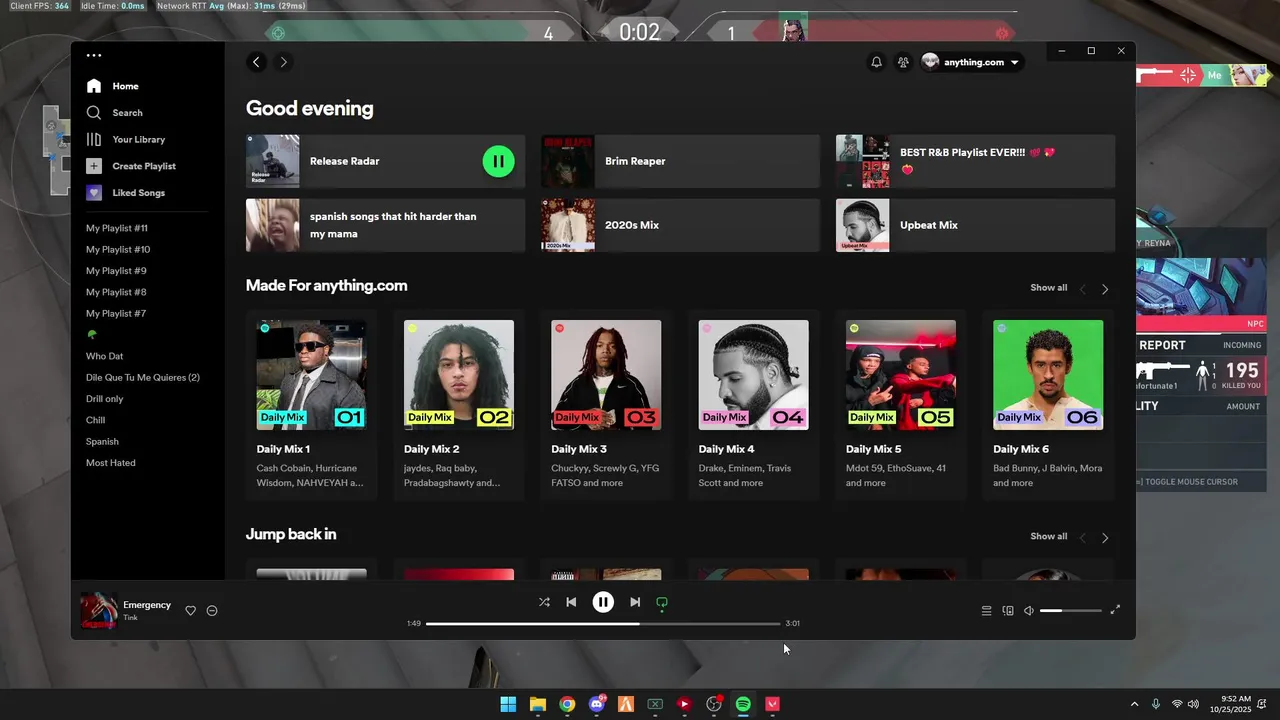Image resolution: width=1280 pixels, height=720 pixels.
Task: Go forward with the right arrow
Action: 283,62
